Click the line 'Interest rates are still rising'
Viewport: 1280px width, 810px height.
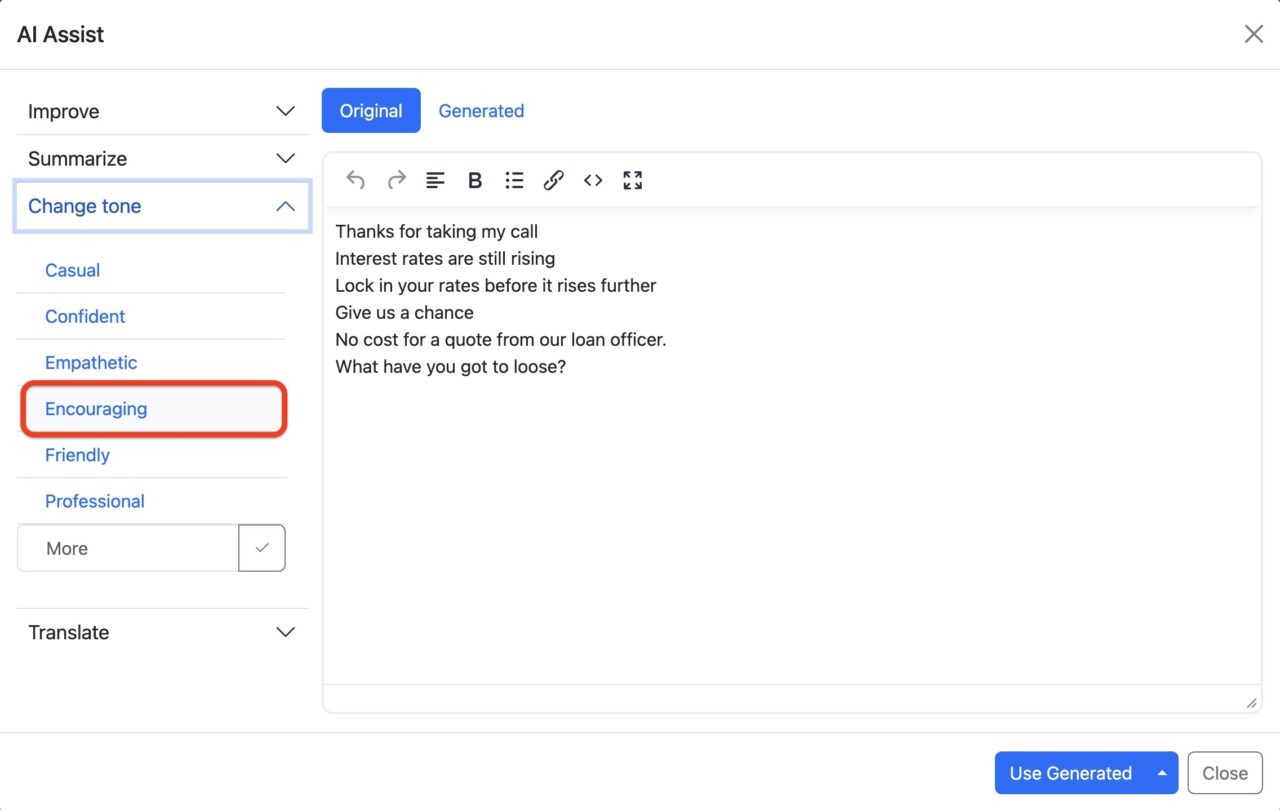click(445, 259)
